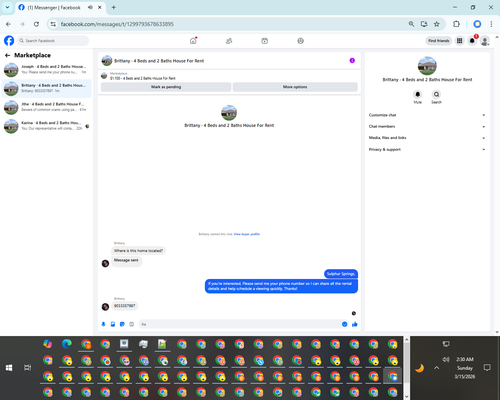Screen dimensions: 500x400
Task: Expand Media, files and links section
Action: click(x=427, y=138)
